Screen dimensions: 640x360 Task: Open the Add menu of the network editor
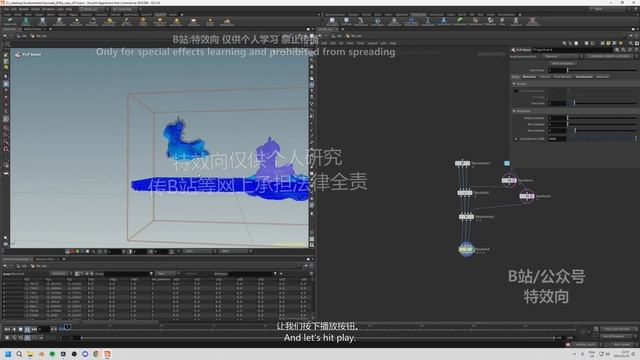[324, 43]
